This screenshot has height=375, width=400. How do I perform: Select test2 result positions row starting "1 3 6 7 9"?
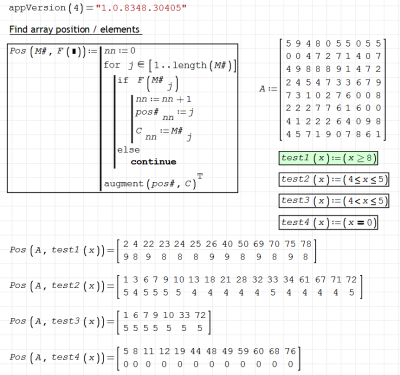point(240,279)
